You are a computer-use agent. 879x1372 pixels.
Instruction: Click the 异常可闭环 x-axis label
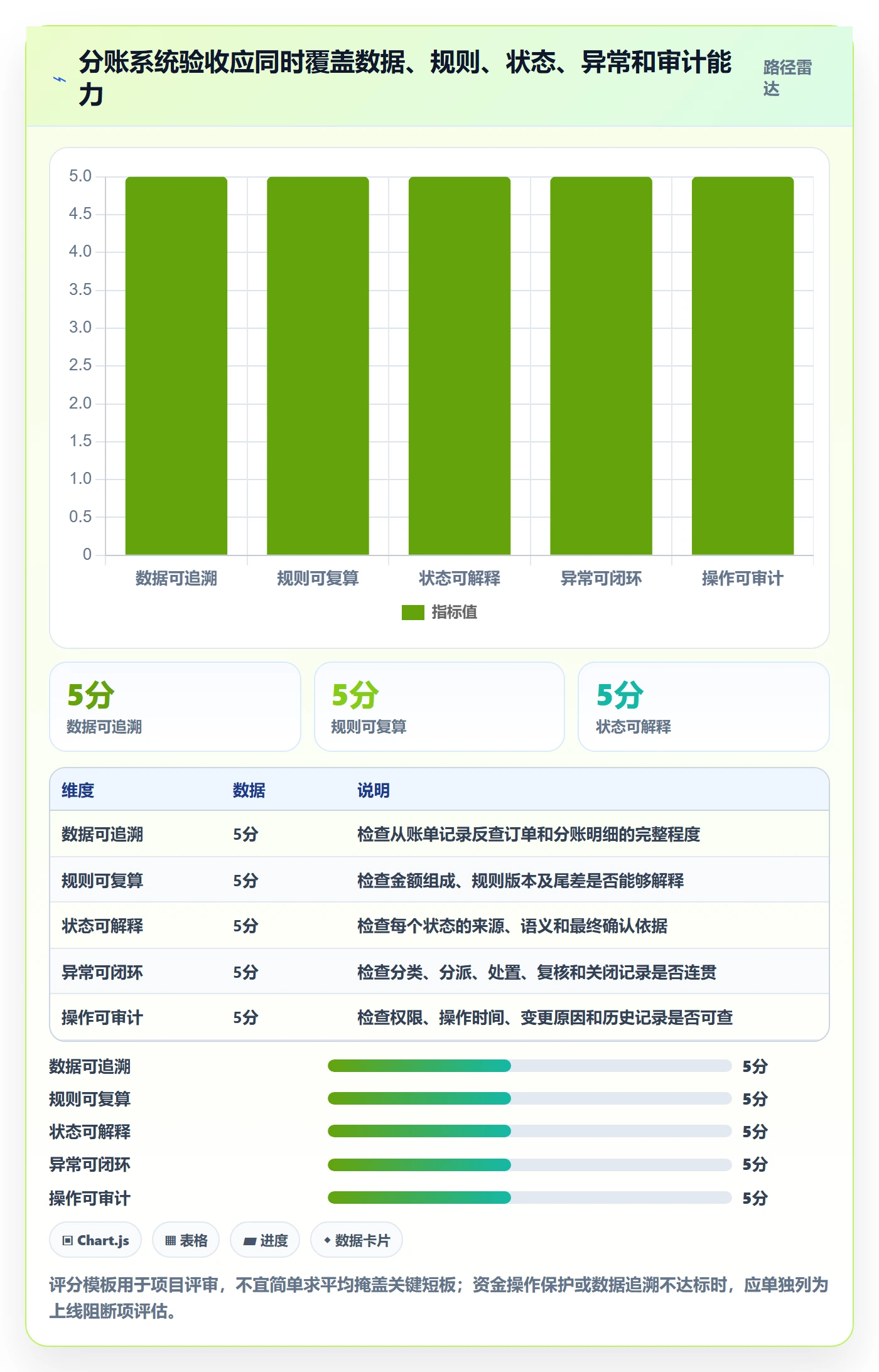601,578
